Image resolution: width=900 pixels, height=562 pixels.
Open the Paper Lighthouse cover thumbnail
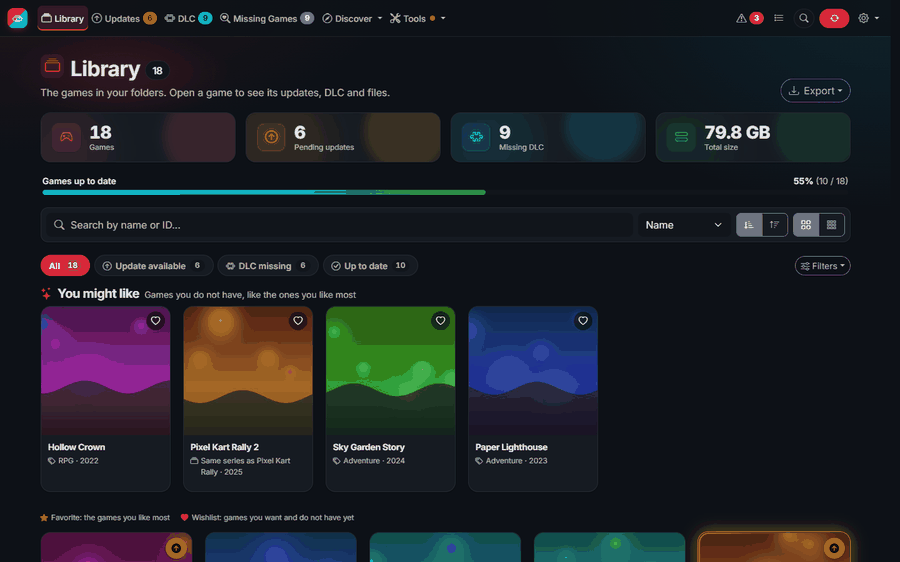(533, 371)
